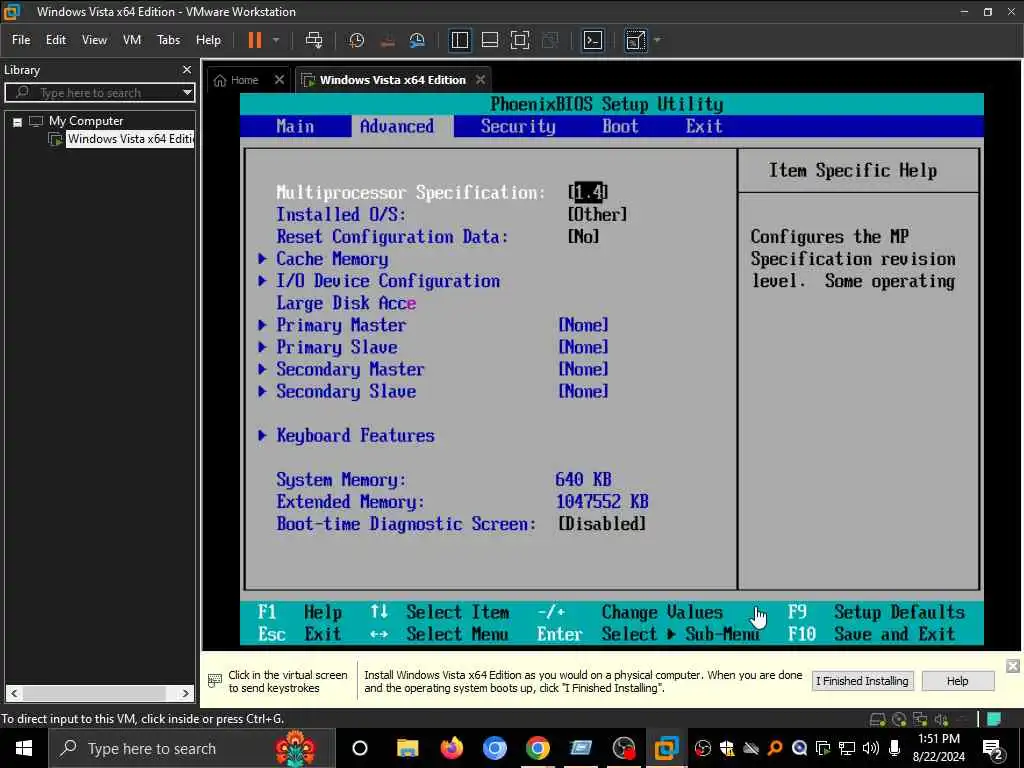Close the install hint bar
The image size is (1024, 768).
point(1013,666)
